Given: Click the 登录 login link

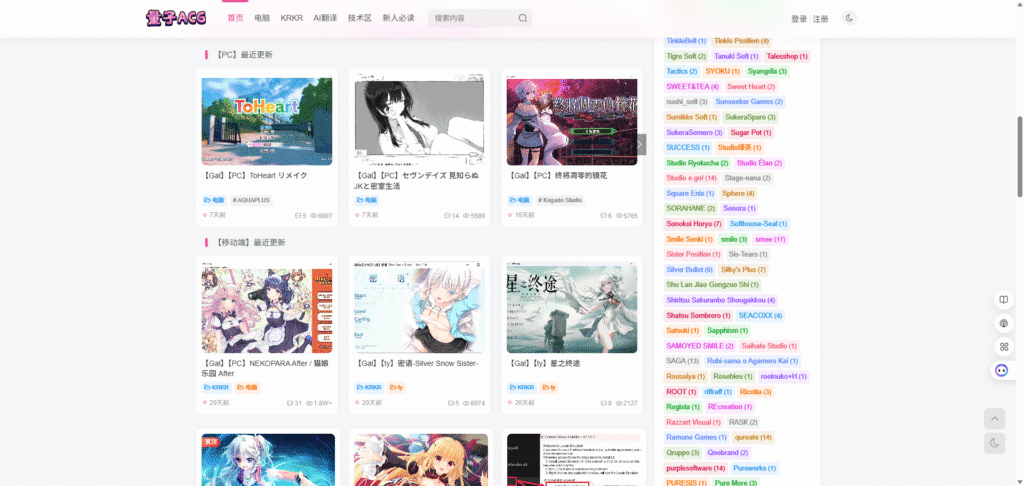Looking at the screenshot, I should [x=799, y=20].
